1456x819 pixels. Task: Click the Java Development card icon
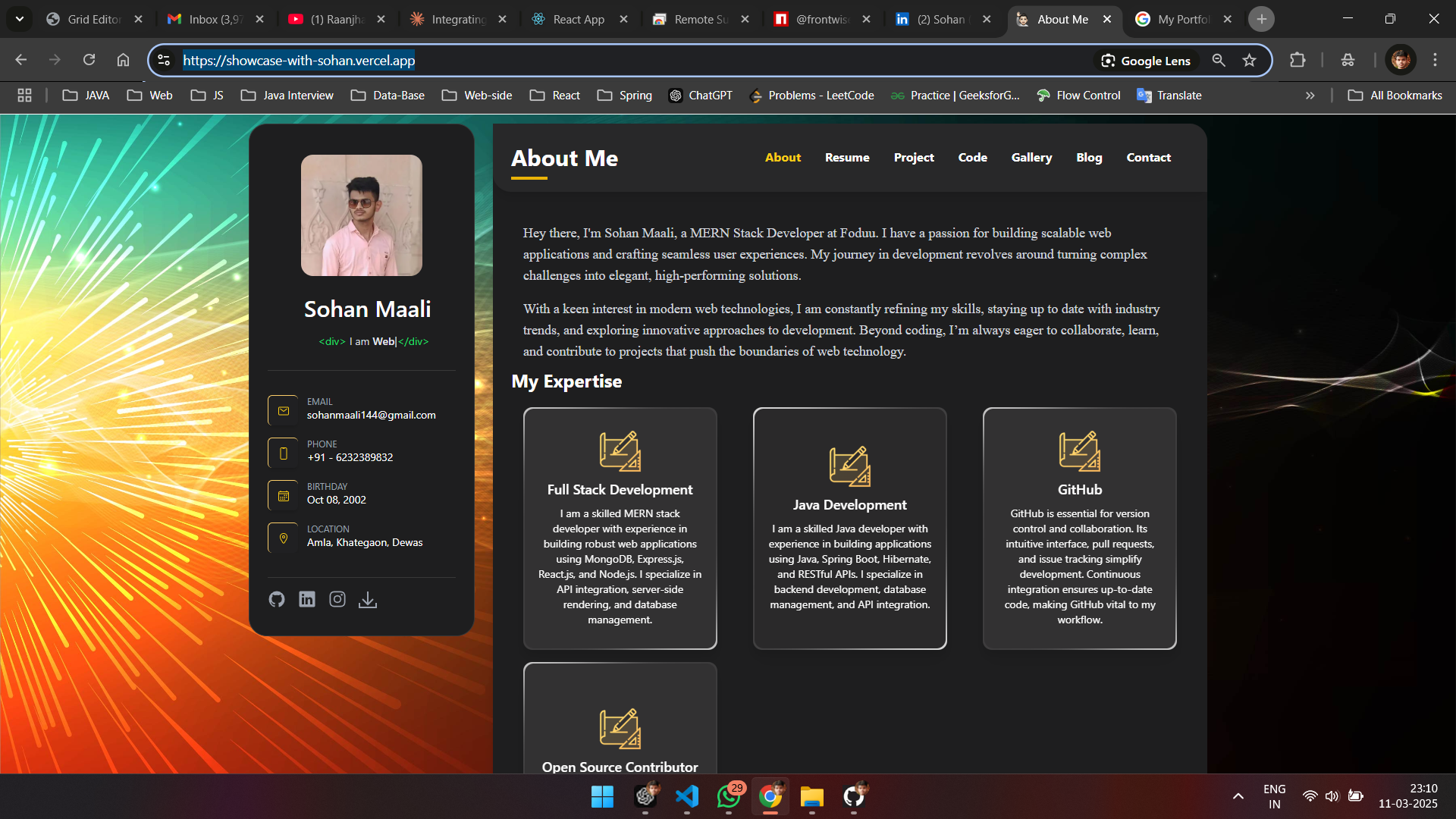pyautogui.click(x=850, y=466)
